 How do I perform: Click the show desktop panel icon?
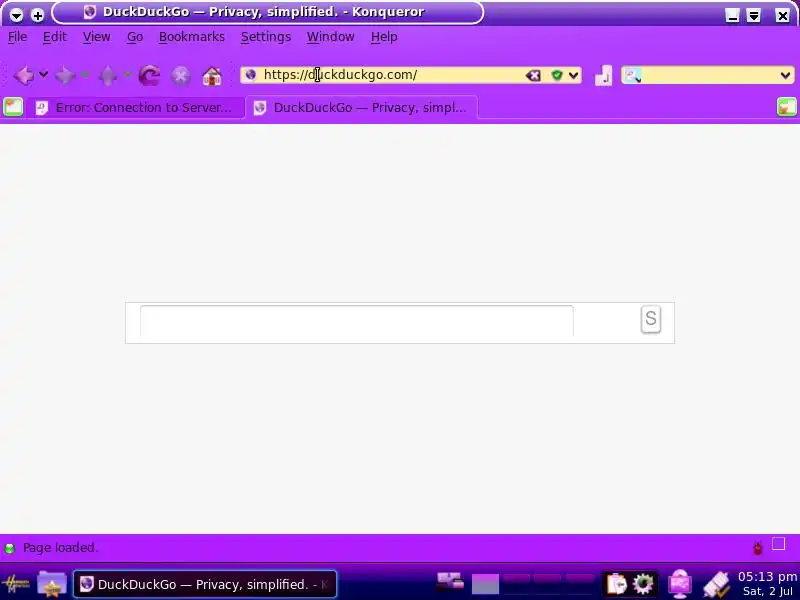[x=451, y=582]
